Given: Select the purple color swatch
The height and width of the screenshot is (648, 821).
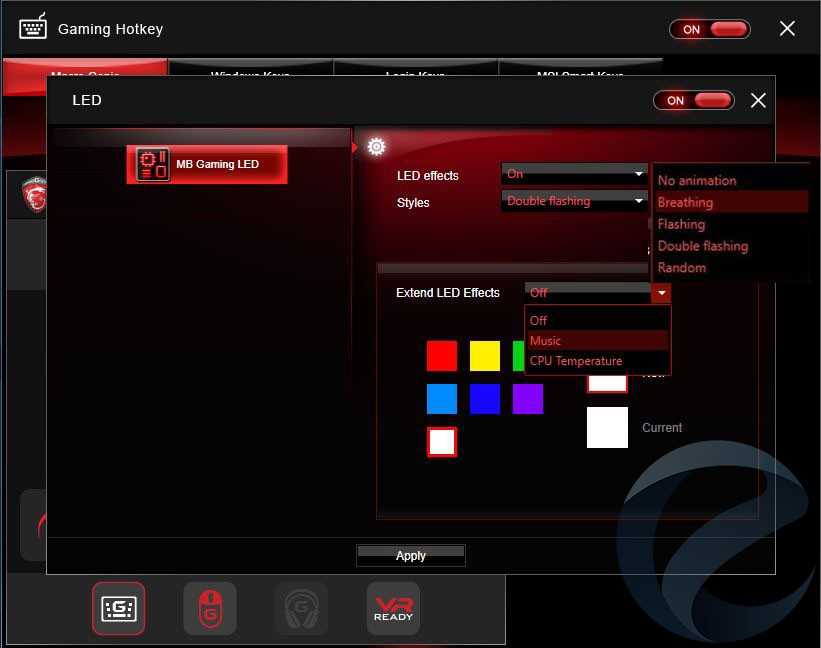Looking at the screenshot, I should click(528, 399).
